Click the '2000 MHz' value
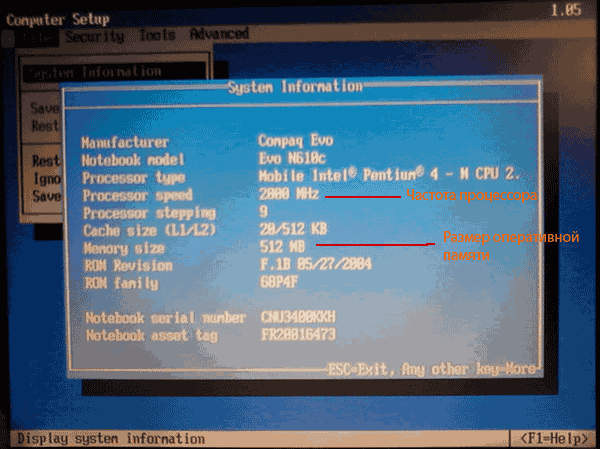This screenshot has width=600, height=449. click(289, 194)
